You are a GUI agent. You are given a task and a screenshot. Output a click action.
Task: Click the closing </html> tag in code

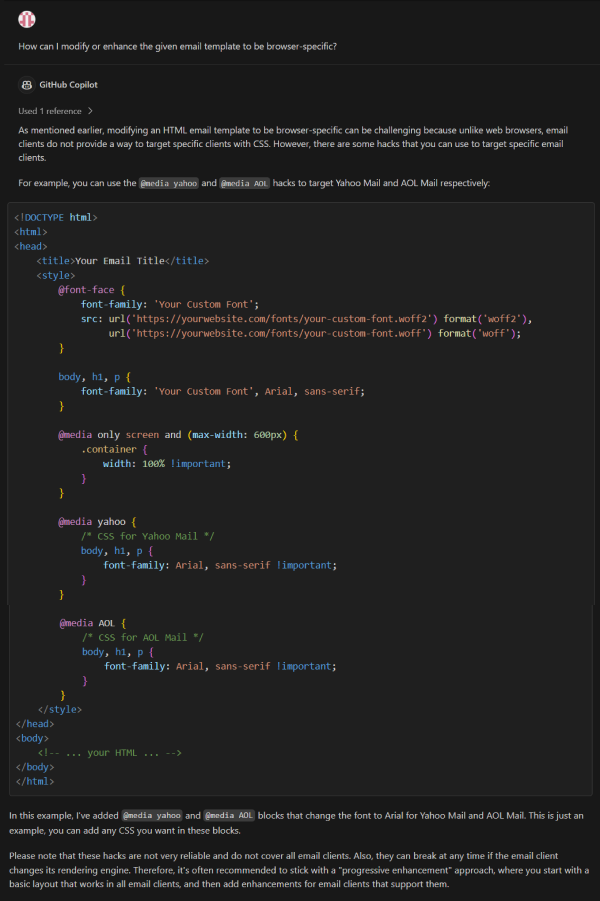coord(34,781)
